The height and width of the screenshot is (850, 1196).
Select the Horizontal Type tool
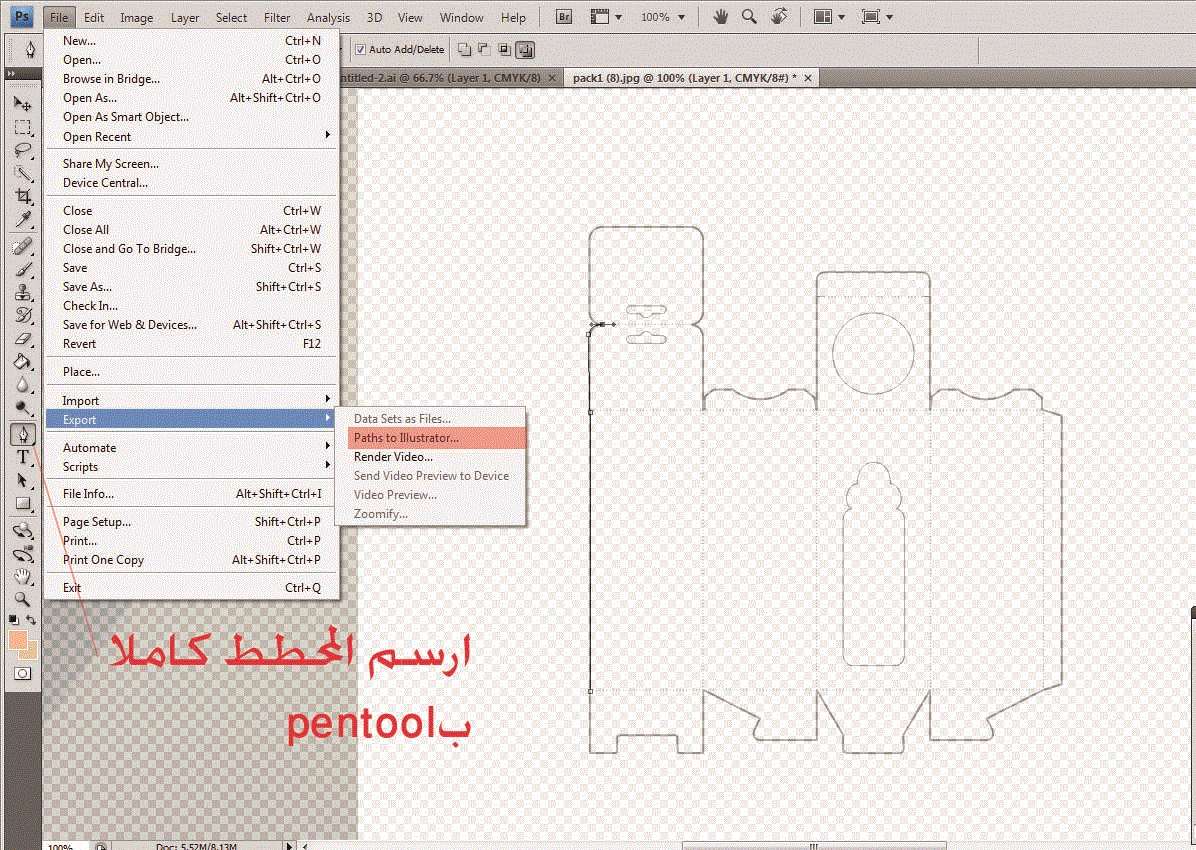(23, 457)
